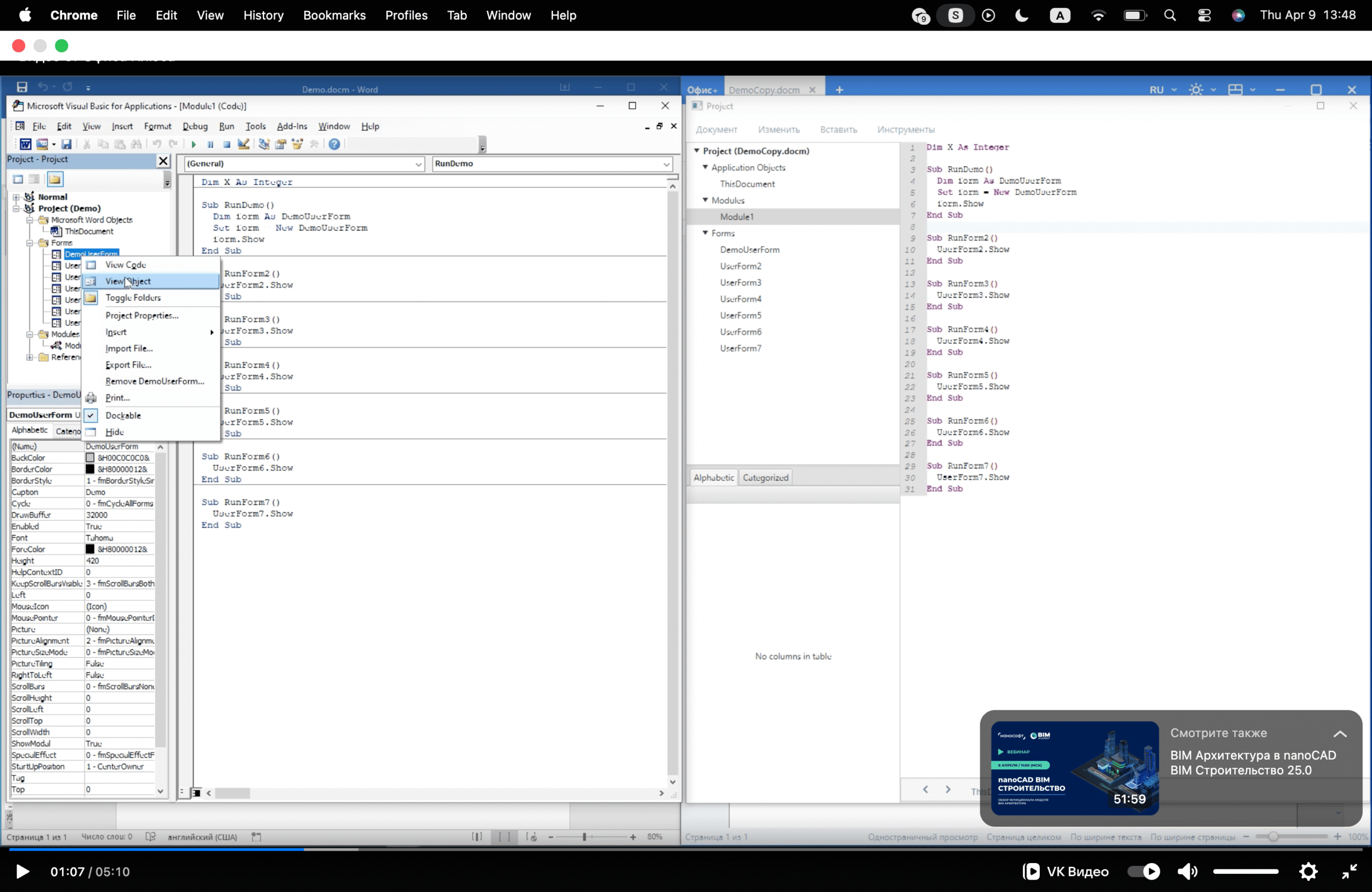The image size is (1372, 892).
Task: Open the (General) object dropdown
Action: [x=419, y=164]
